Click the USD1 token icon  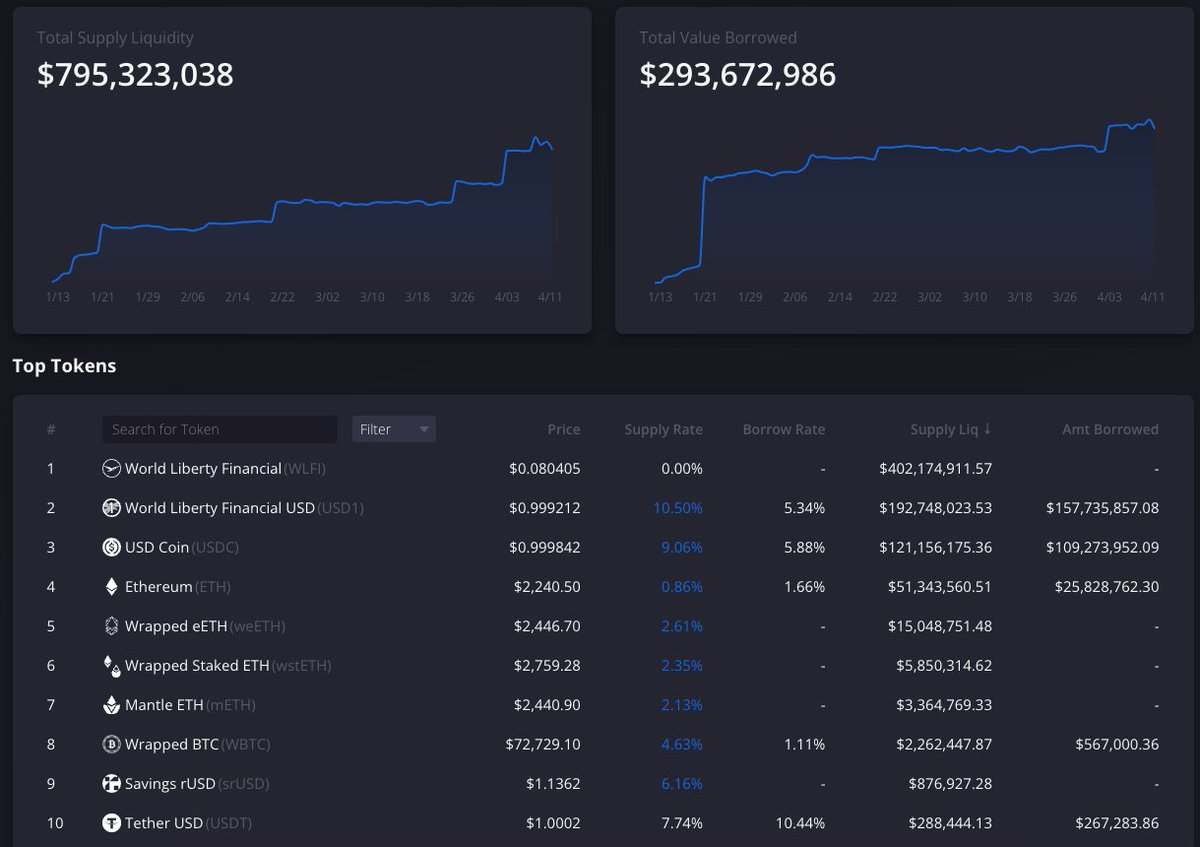click(112, 508)
